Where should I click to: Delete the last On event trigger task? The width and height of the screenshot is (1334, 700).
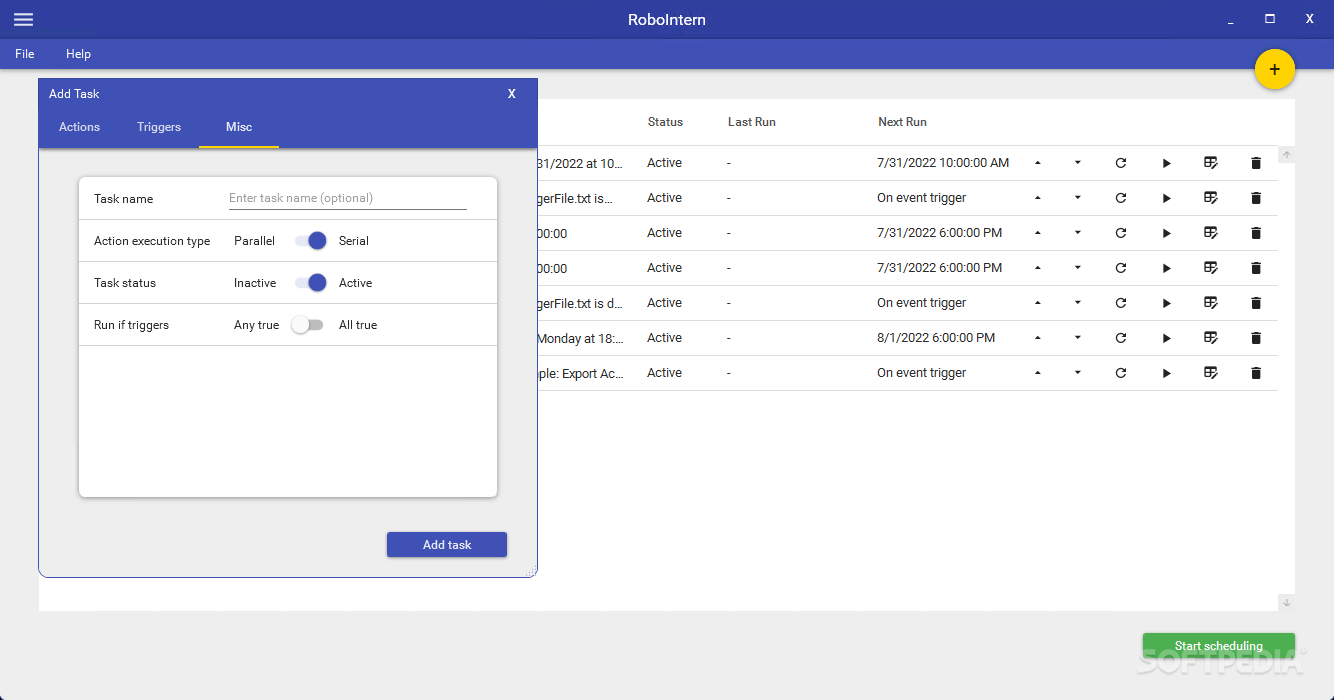click(x=1256, y=373)
